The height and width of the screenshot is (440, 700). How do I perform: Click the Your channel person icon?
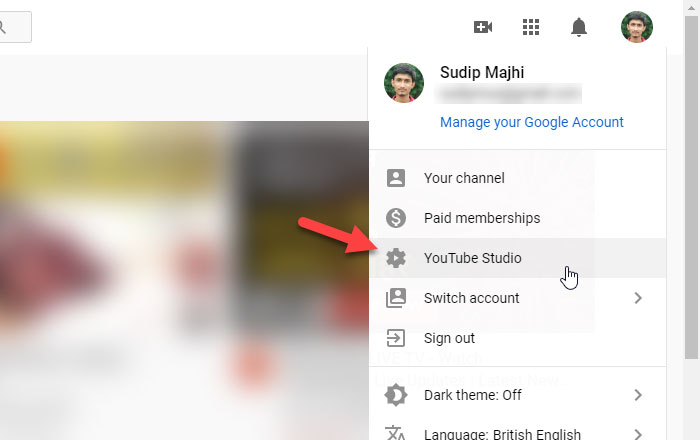coord(396,178)
